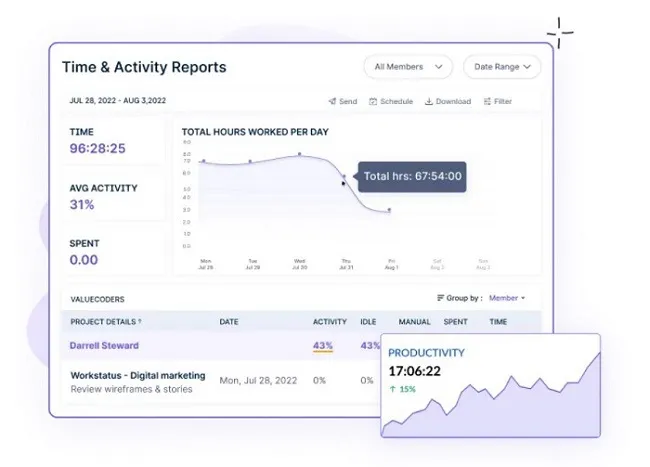Click the Review wireframes & stories task
650x467 pixels.
pos(131,389)
